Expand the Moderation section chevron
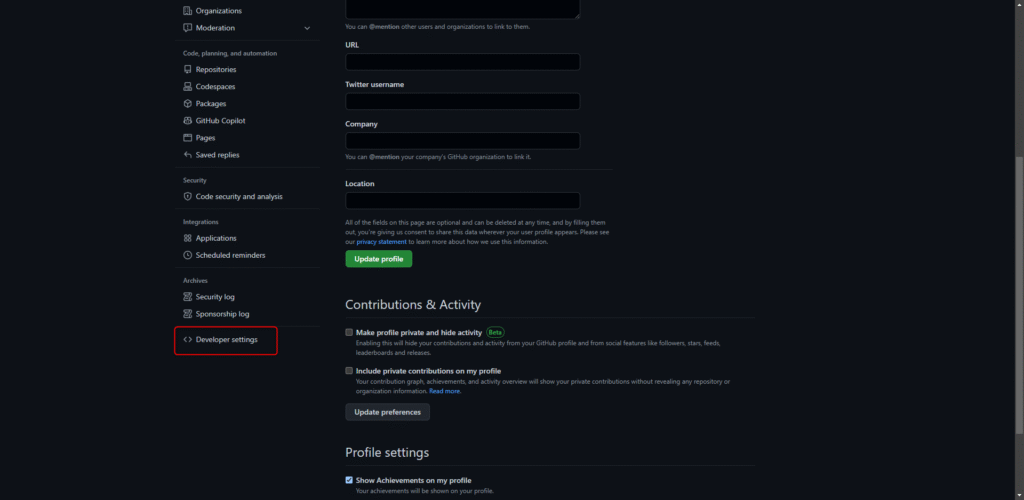The width and height of the screenshot is (1024, 500). coord(307,28)
